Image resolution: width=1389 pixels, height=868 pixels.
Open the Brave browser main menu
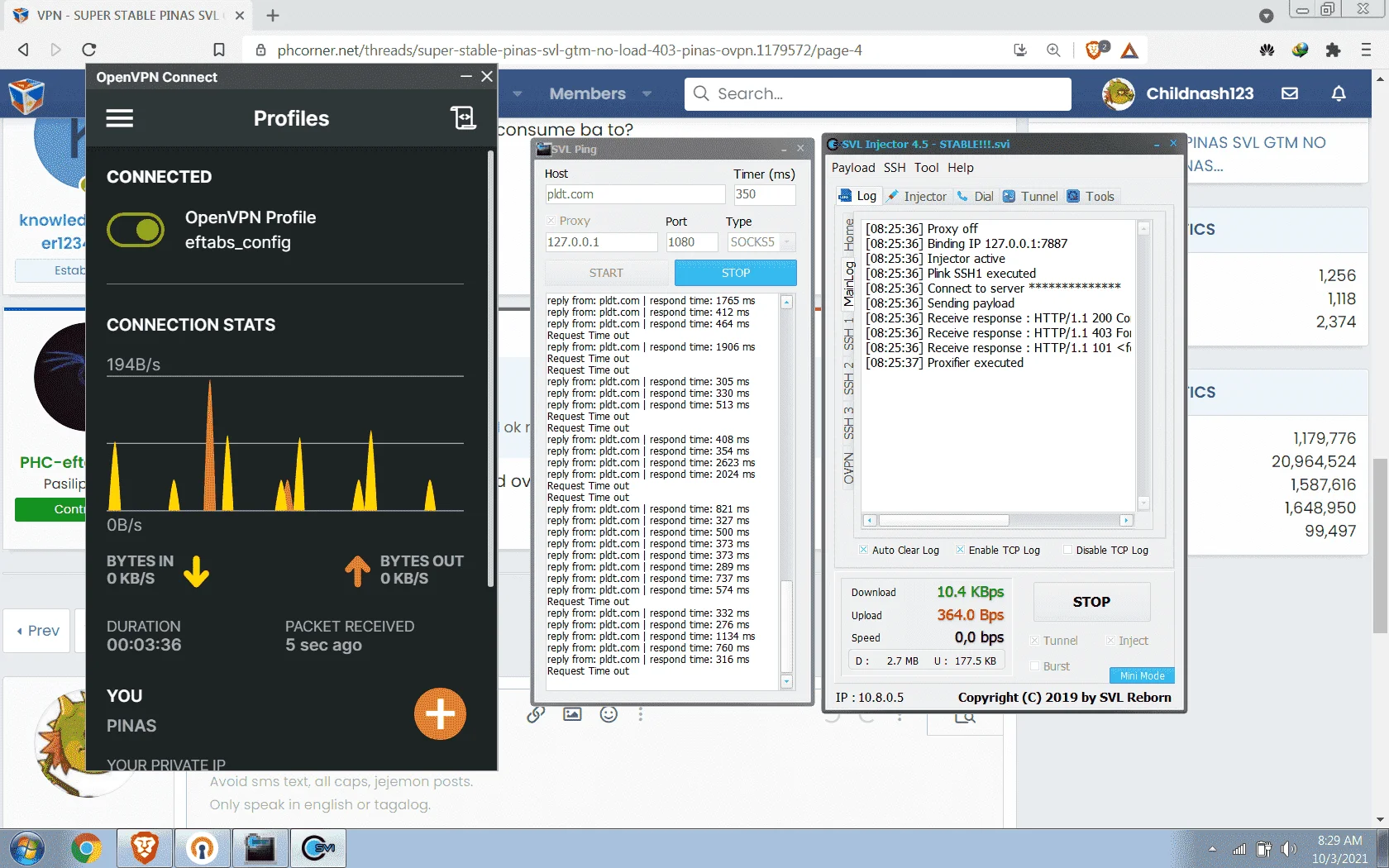[1366, 50]
